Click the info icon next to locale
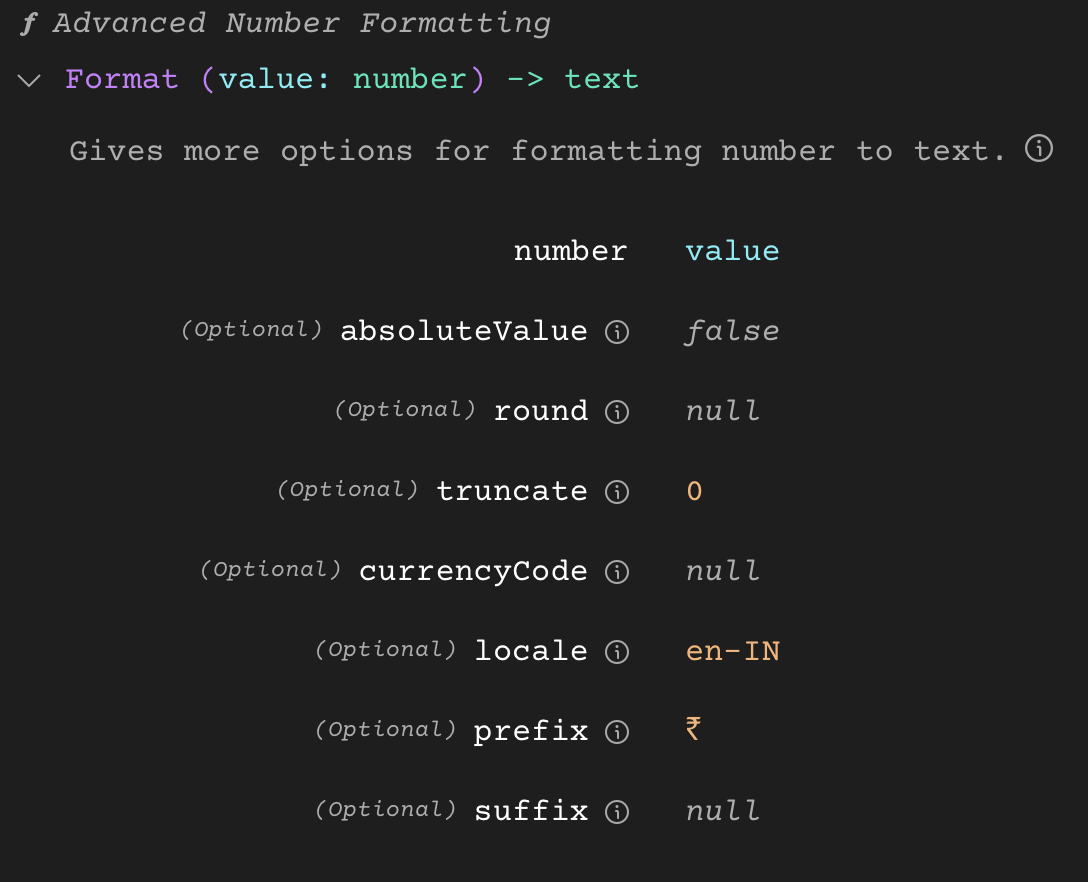 617,652
